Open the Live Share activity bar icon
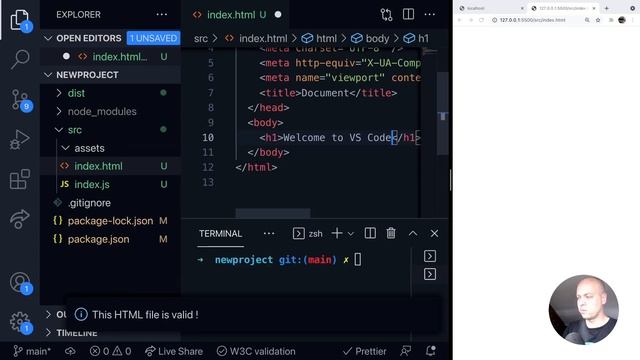The width and height of the screenshot is (640, 360). (20, 219)
